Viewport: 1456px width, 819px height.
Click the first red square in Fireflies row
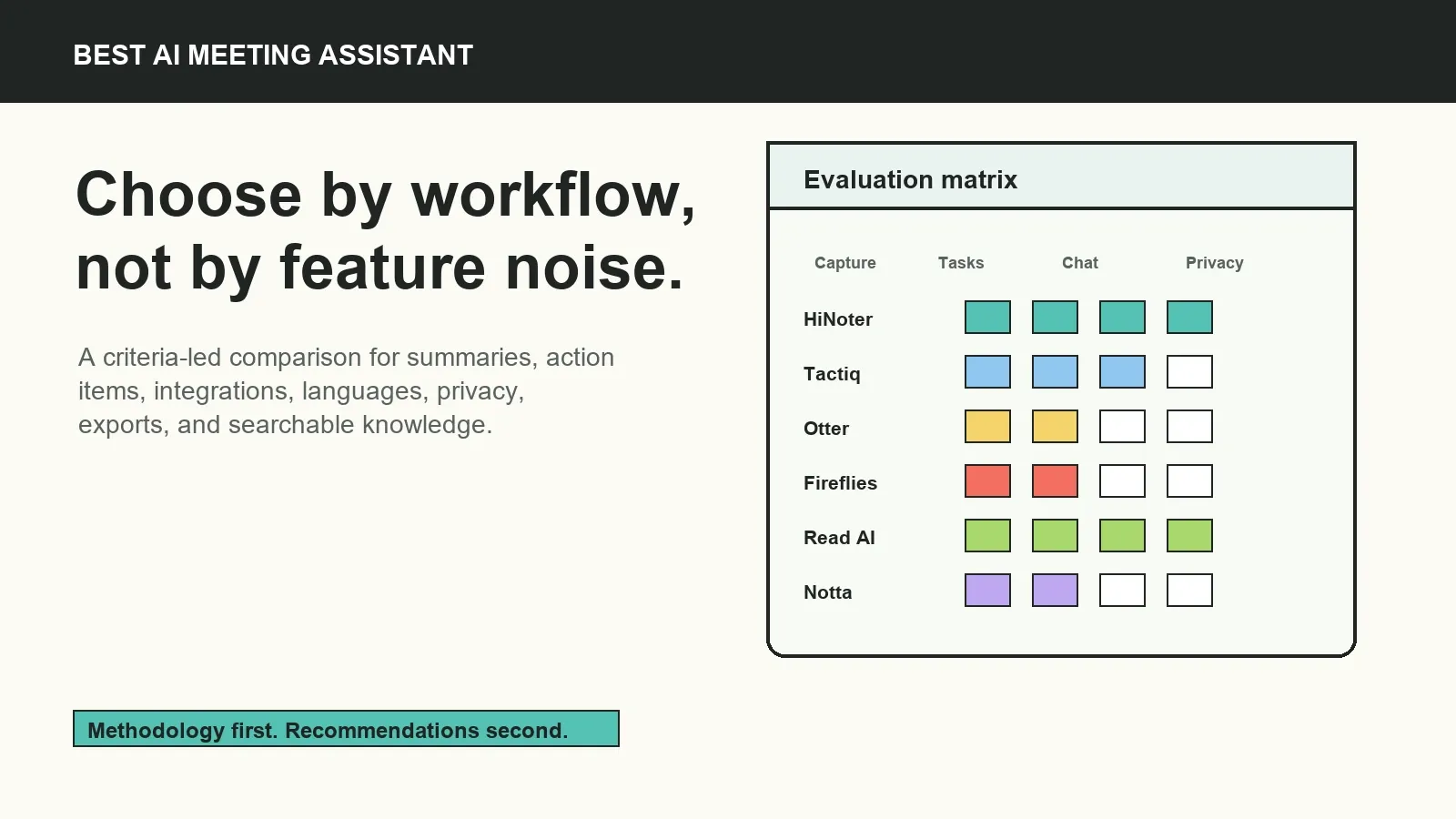[x=987, y=481]
